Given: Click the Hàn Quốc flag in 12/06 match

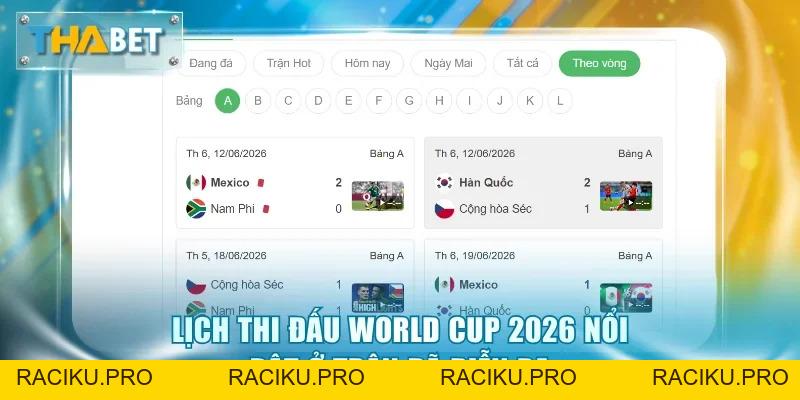Looking at the screenshot, I should (444, 183).
